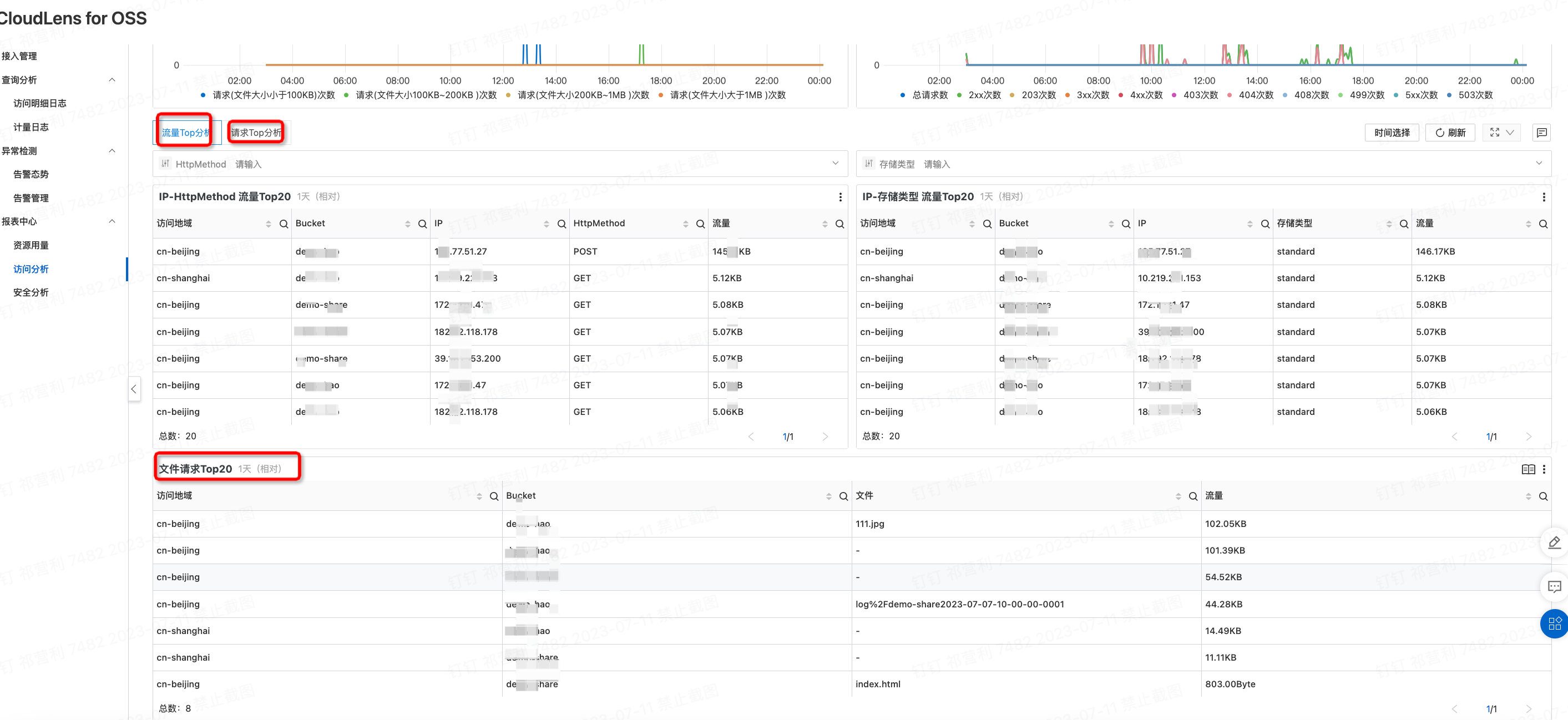The width and height of the screenshot is (1568, 720).
Task: Open 安全分析 in the sidebar
Action: coord(31,292)
